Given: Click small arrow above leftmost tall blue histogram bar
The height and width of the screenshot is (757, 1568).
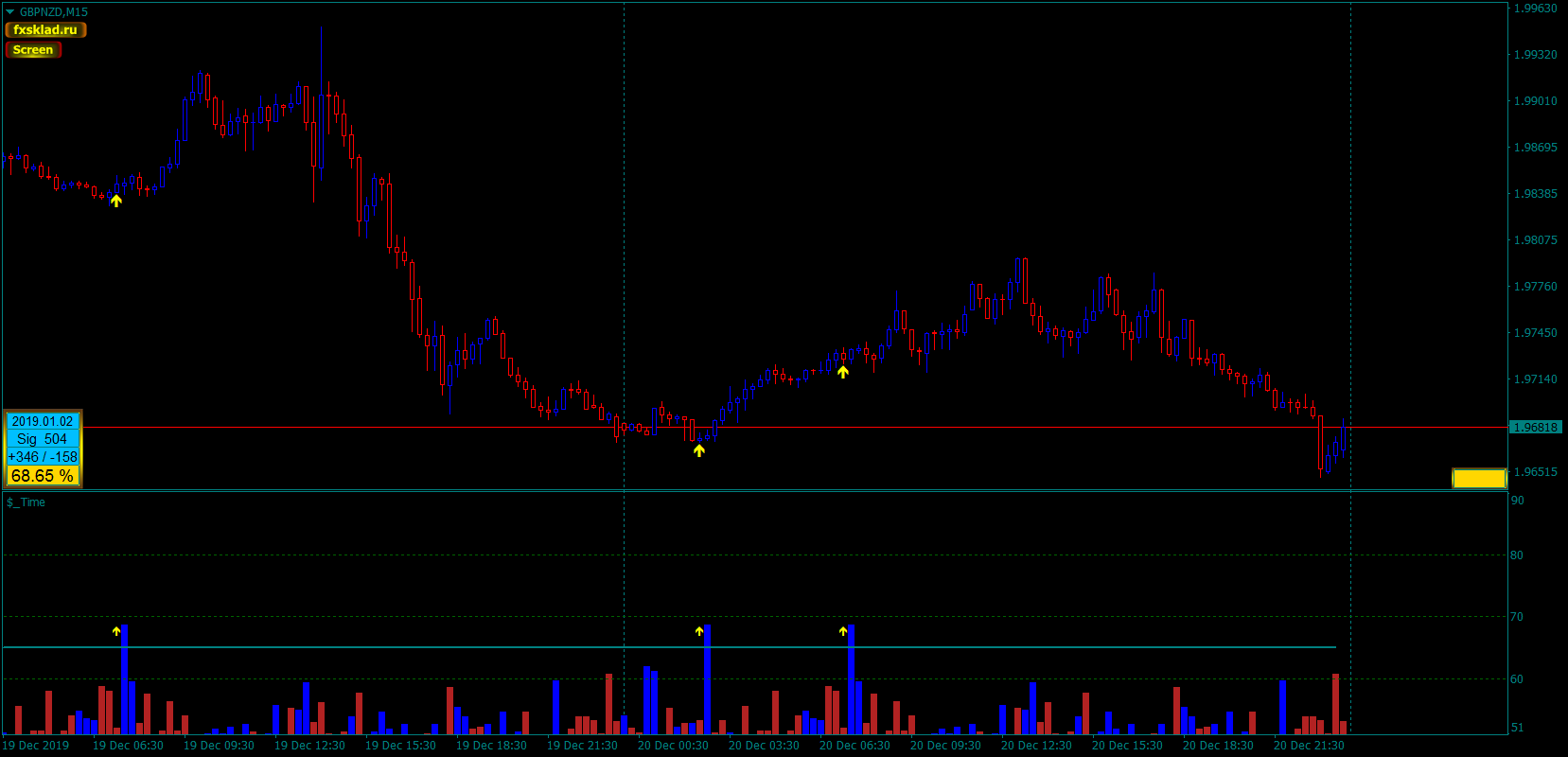Looking at the screenshot, I should pos(116,631).
